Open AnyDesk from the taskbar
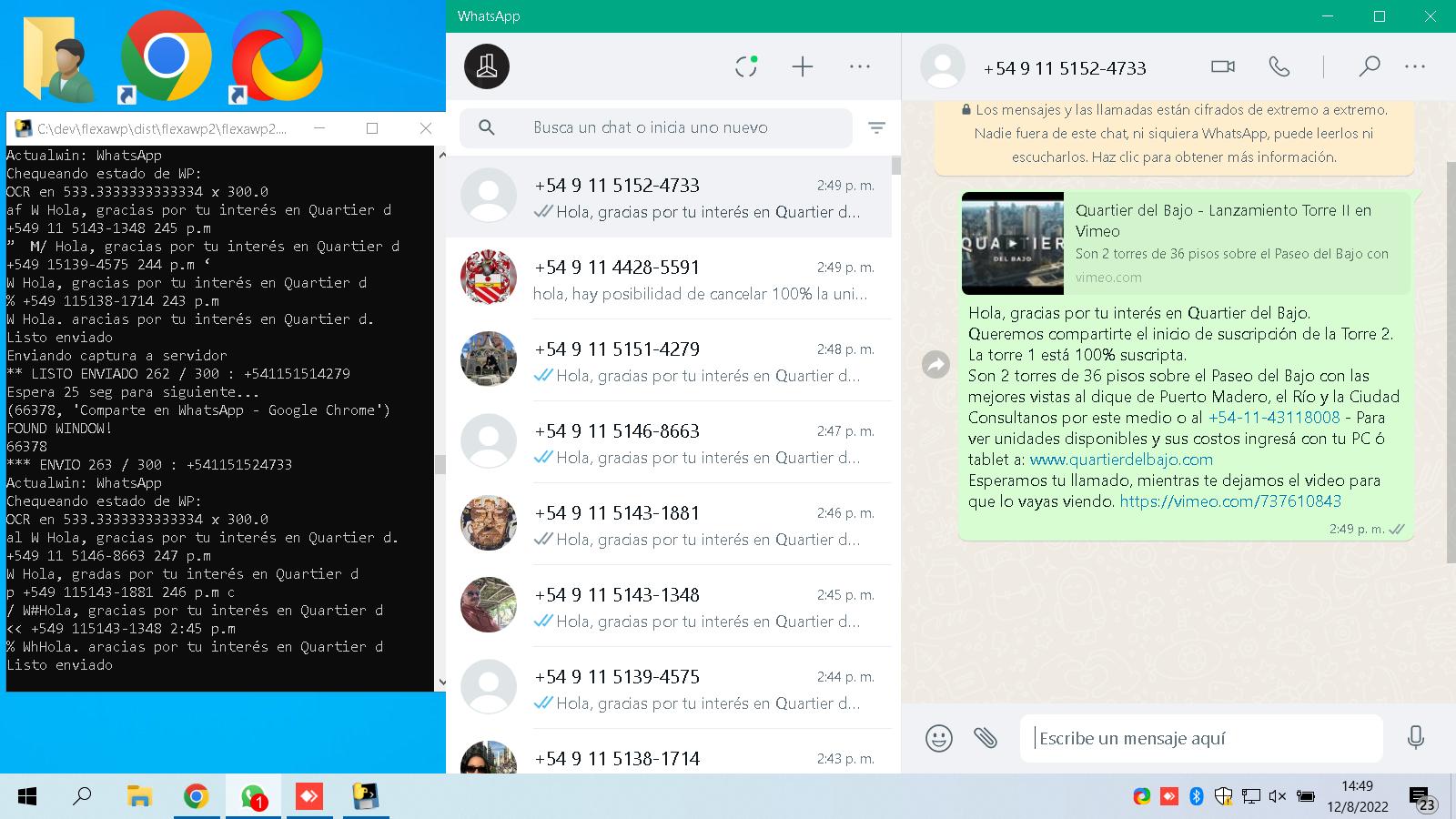1456x819 pixels. tap(309, 797)
